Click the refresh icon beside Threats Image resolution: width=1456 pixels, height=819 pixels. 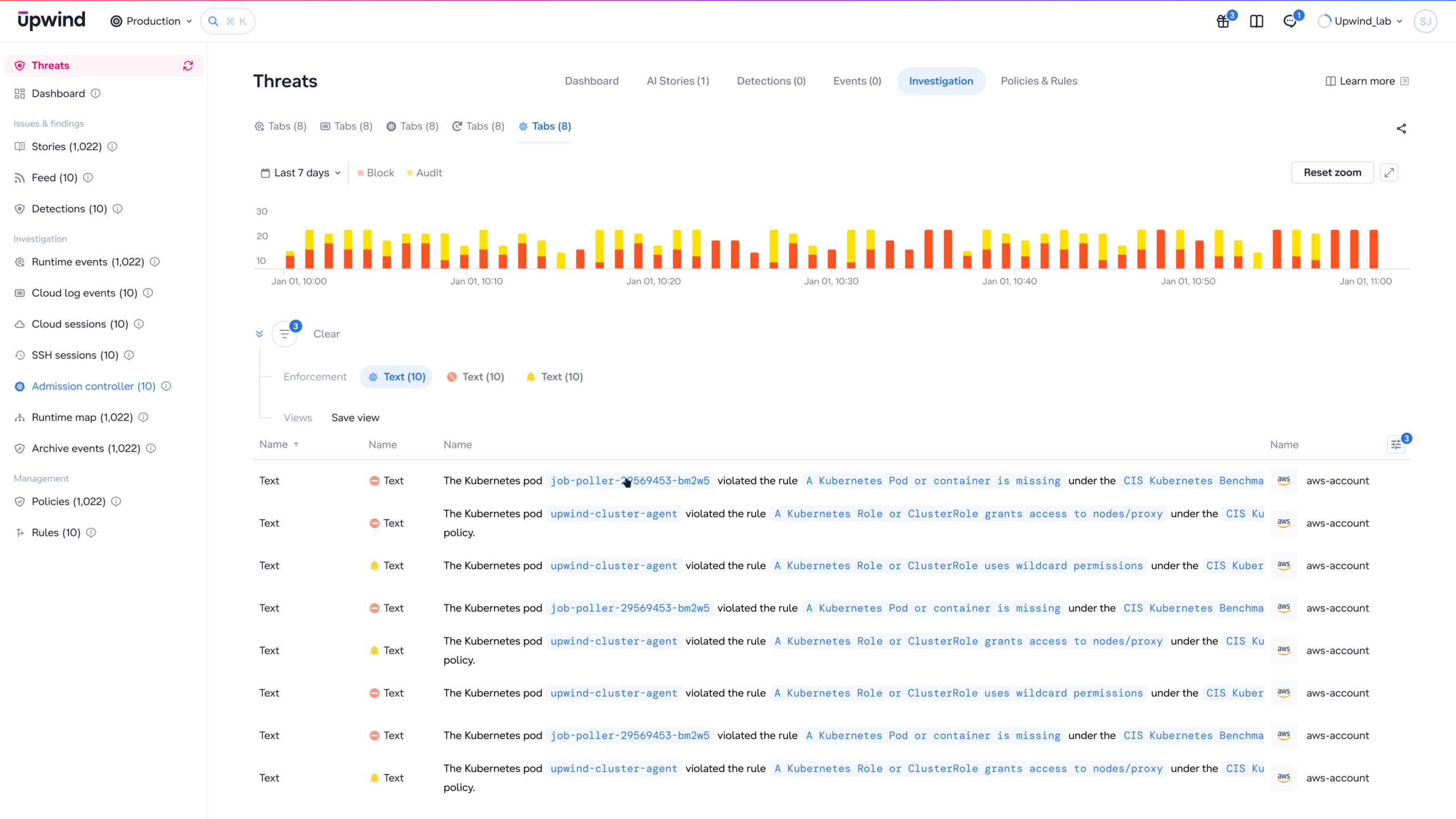(188, 65)
